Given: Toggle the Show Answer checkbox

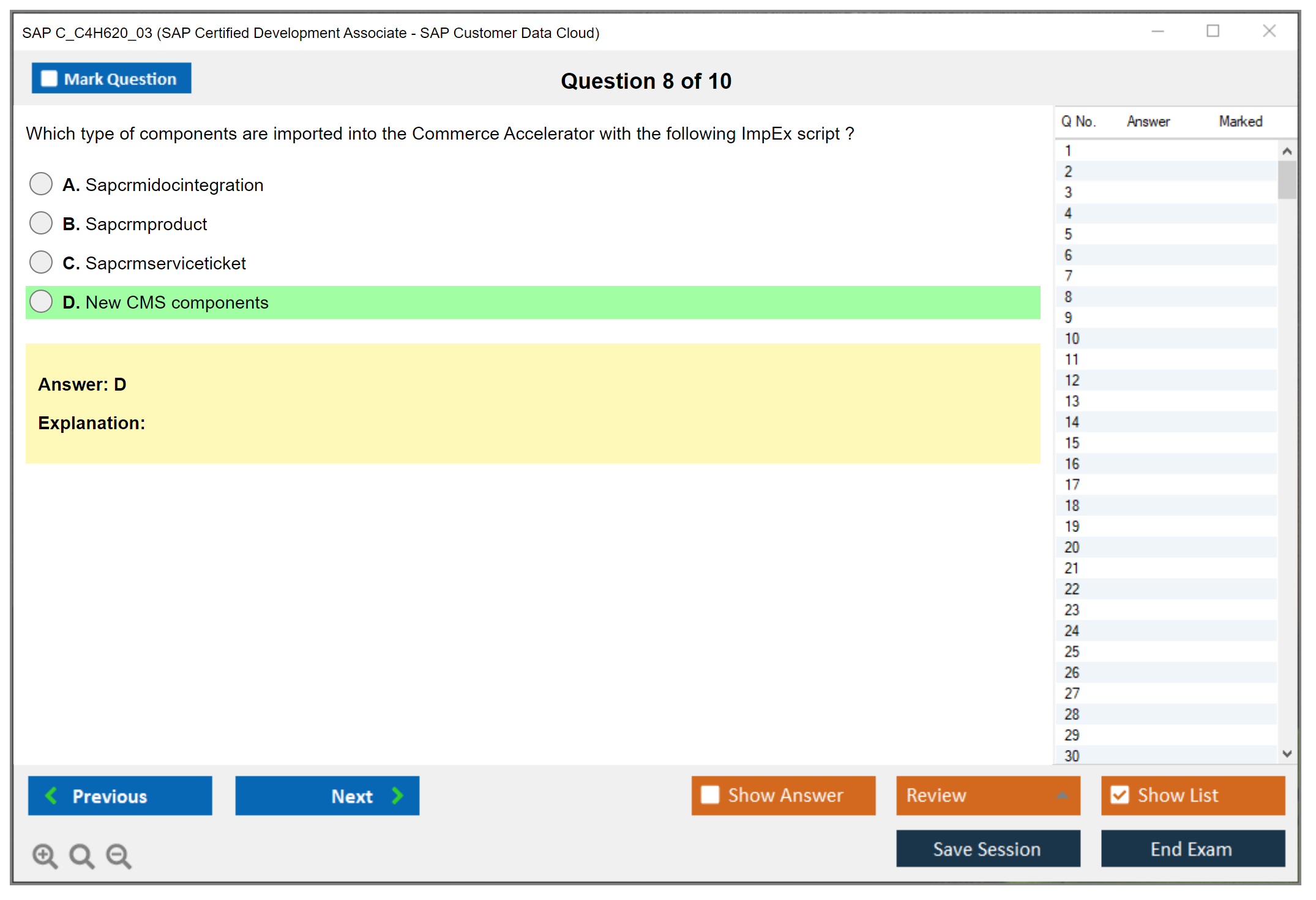Looking at the screenshot, I should tap(710, 795).
